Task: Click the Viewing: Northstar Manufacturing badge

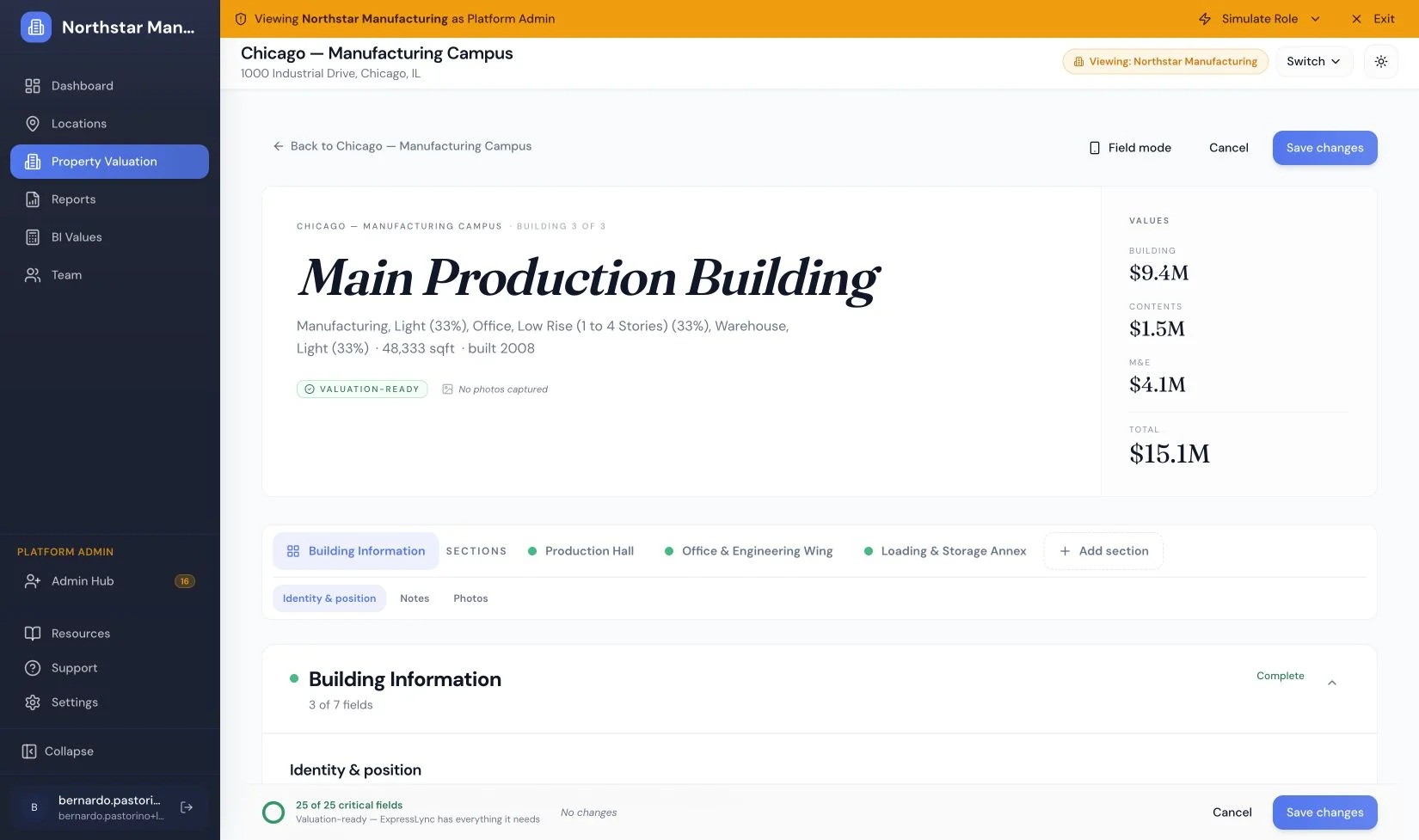Action: (x=1165, y=62)
